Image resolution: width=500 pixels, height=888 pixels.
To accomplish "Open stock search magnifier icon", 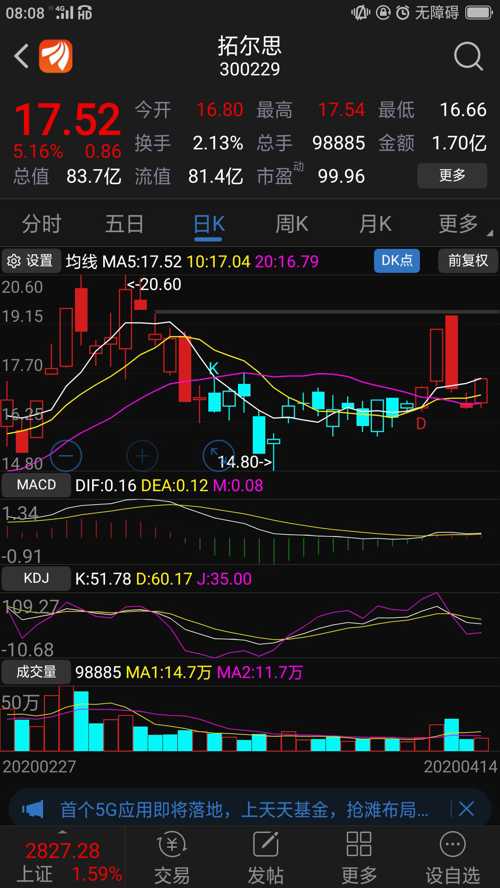I will [x=468, y=57].
